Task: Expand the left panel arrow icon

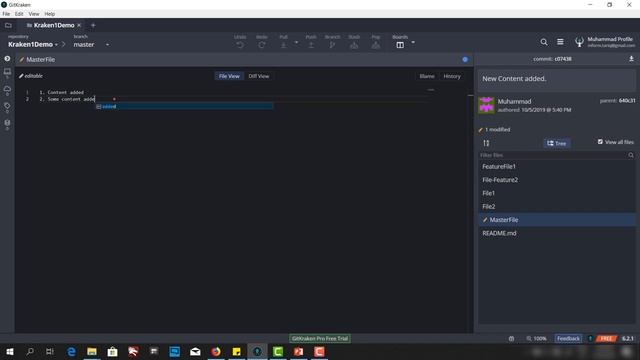Action: [x=7, y=59]
